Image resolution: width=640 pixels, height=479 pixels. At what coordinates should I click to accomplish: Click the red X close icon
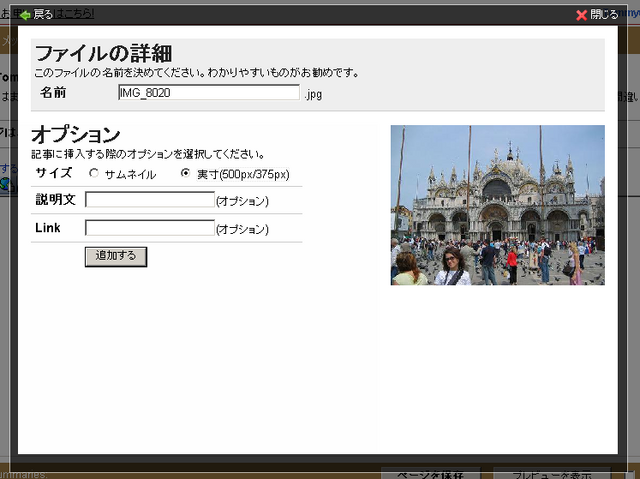click(x=581, y=16)
